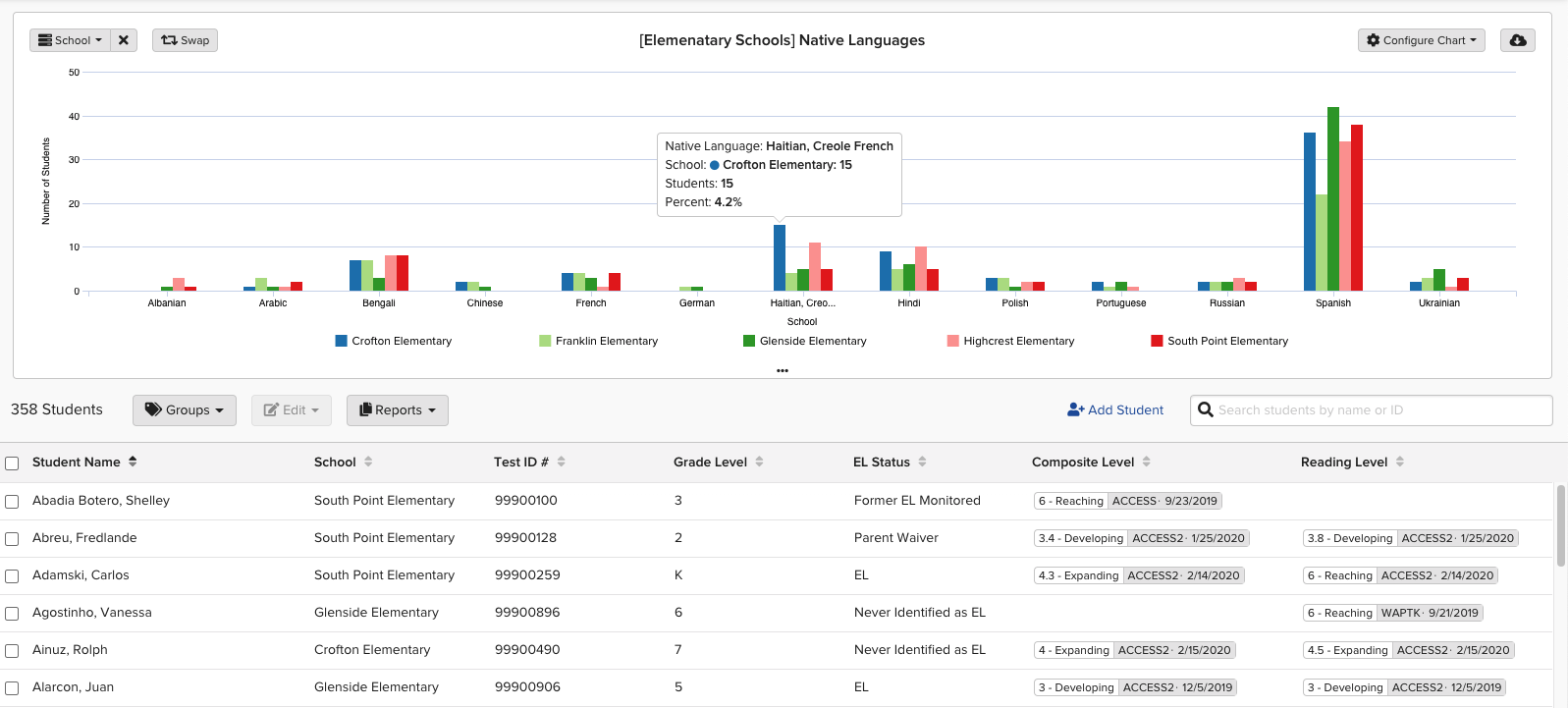Check the box for Alarcon, Juan

click(x=12, y=688)
